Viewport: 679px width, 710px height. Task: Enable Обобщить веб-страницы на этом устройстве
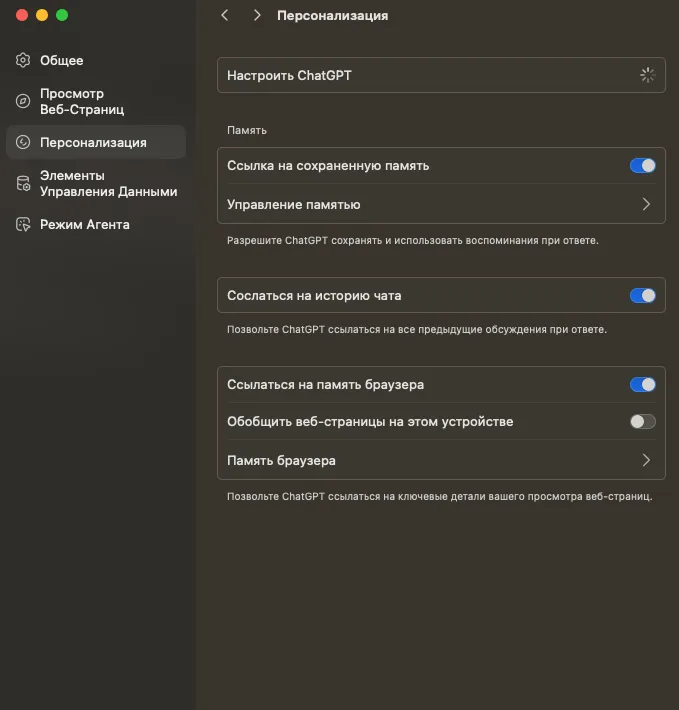tap(642, 422)
